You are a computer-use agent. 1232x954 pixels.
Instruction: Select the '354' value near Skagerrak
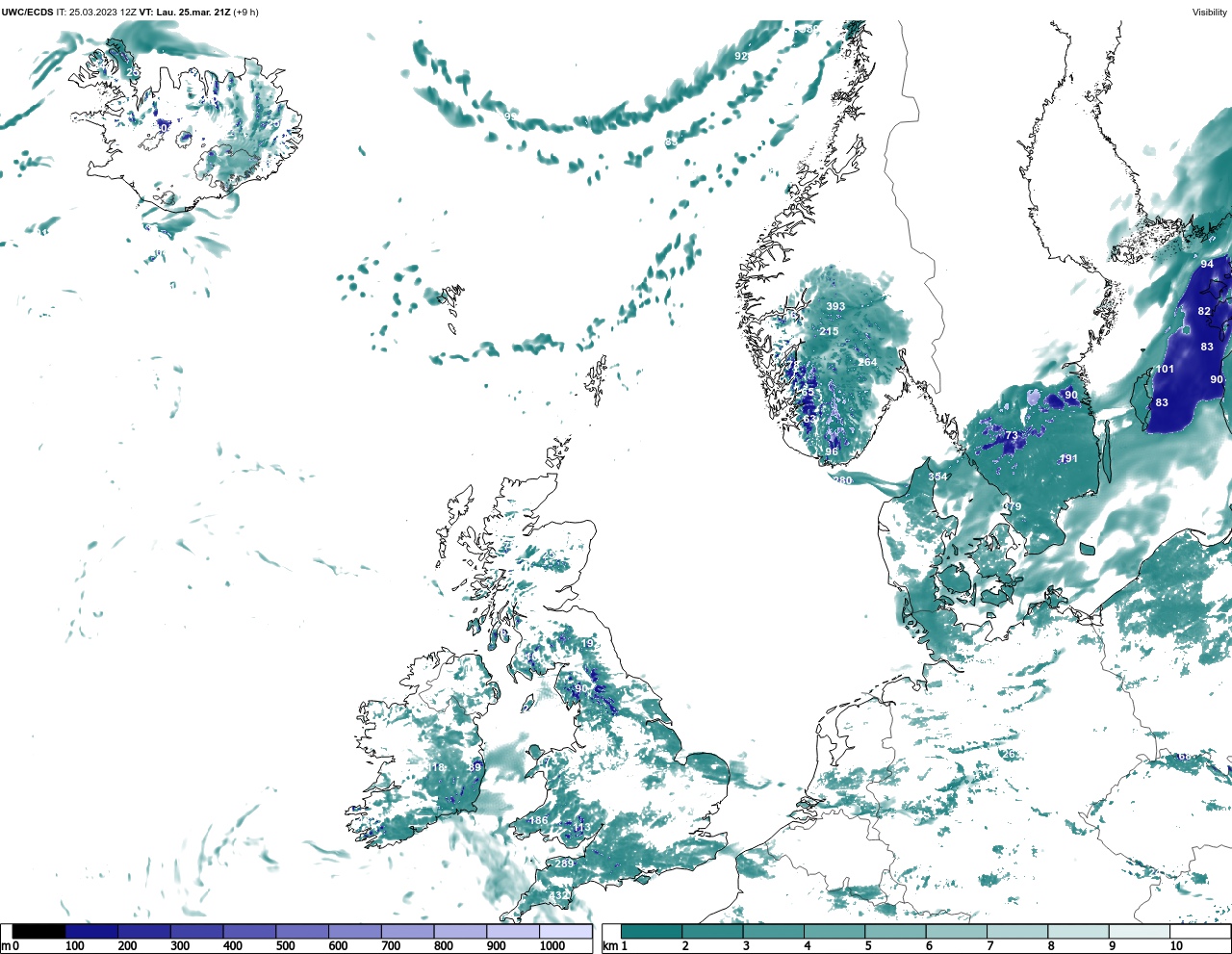coord(937,477)
